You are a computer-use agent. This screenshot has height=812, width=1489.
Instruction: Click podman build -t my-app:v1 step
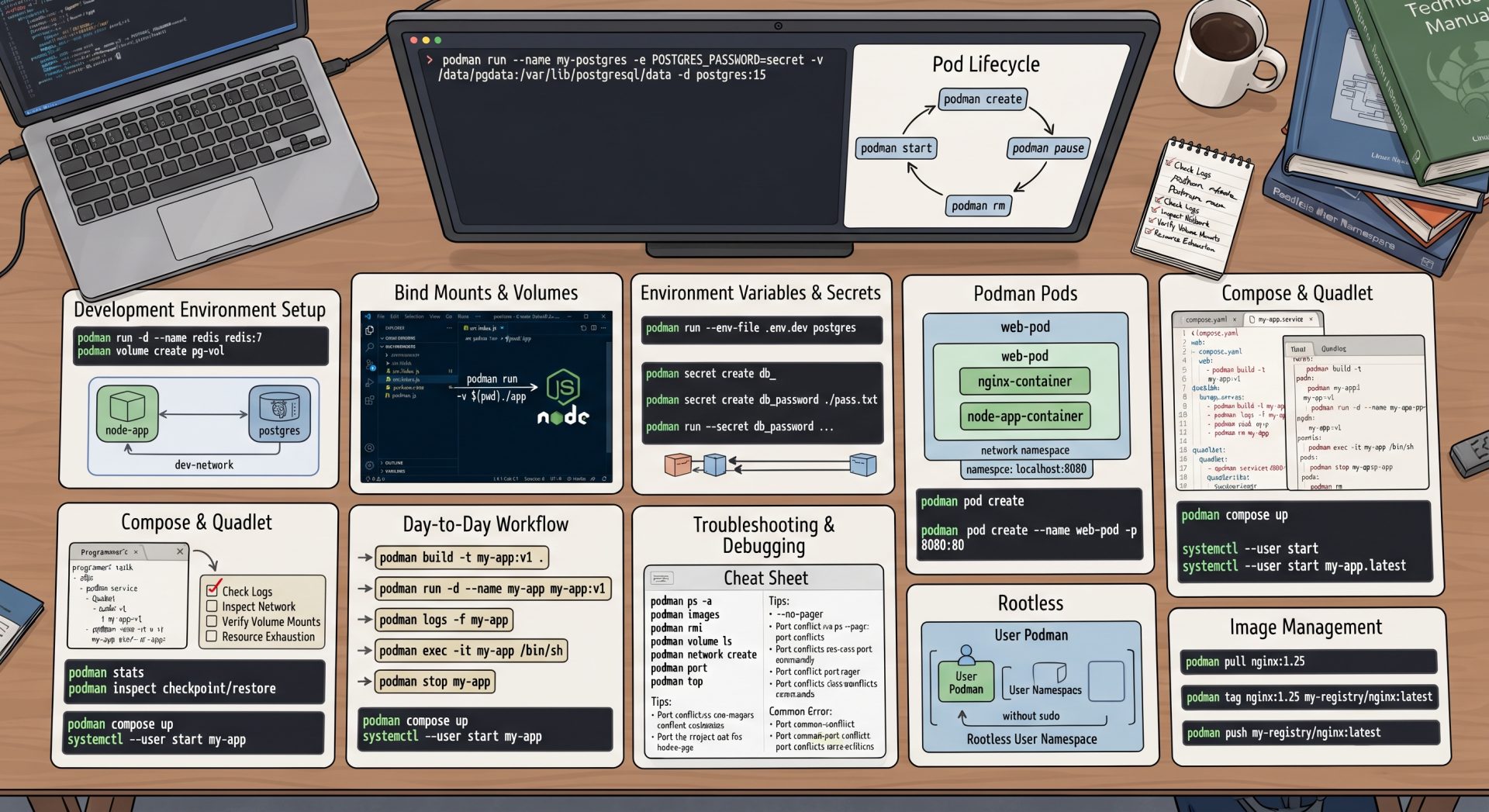tap(462, 558)
